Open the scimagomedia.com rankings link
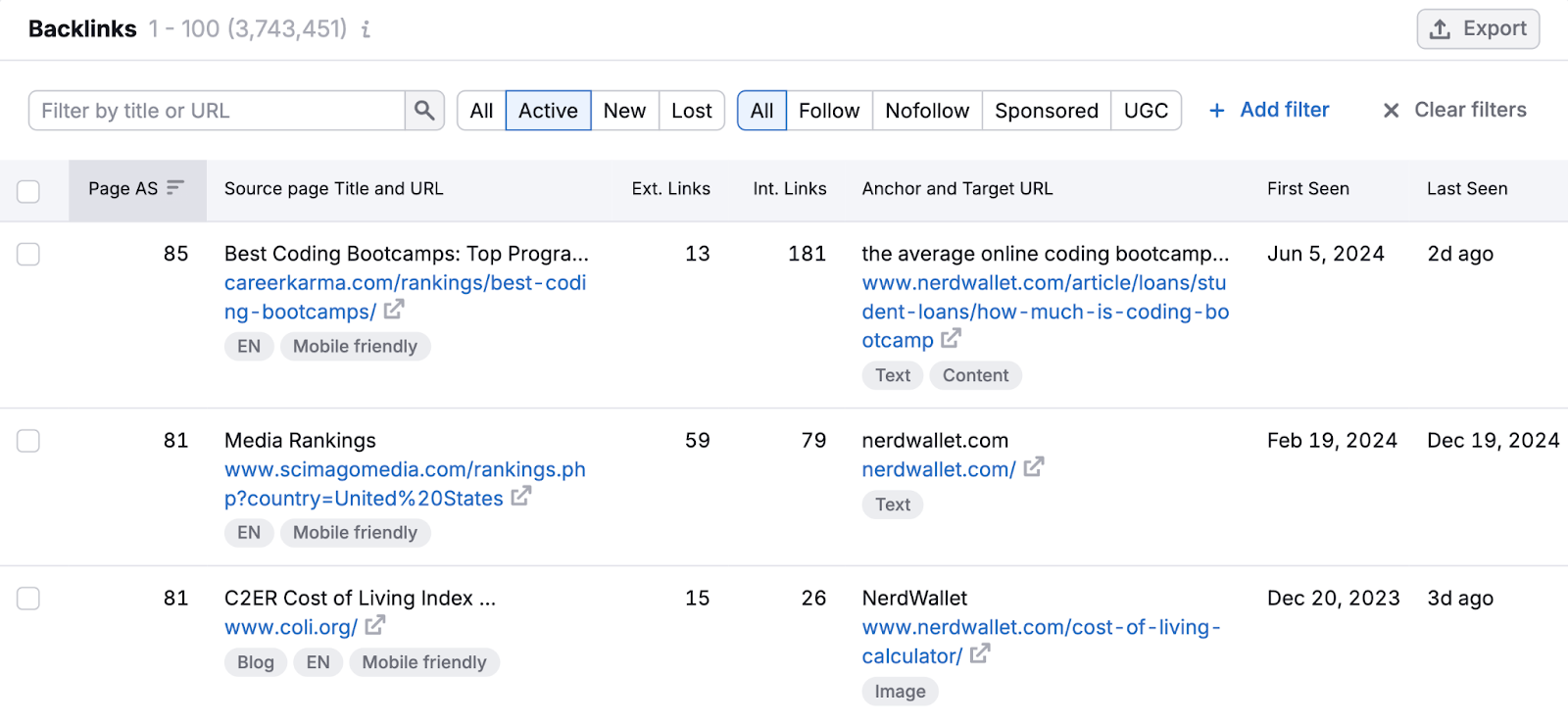 pos(405,484)
